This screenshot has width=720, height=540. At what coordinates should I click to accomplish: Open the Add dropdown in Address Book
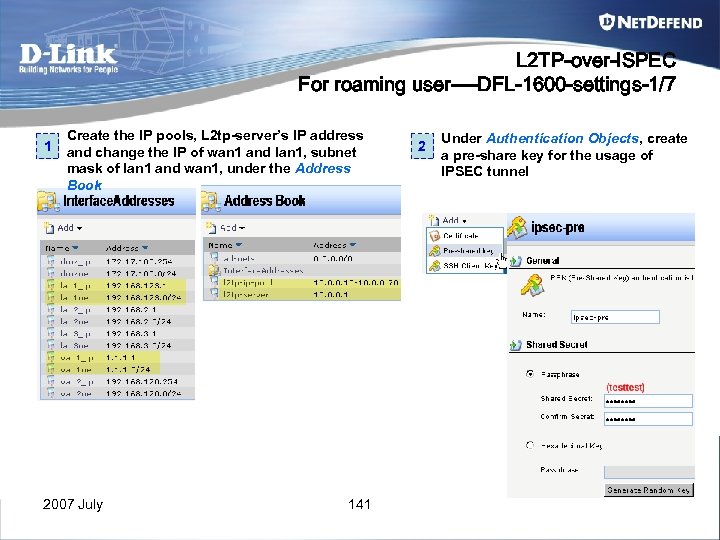225,227
